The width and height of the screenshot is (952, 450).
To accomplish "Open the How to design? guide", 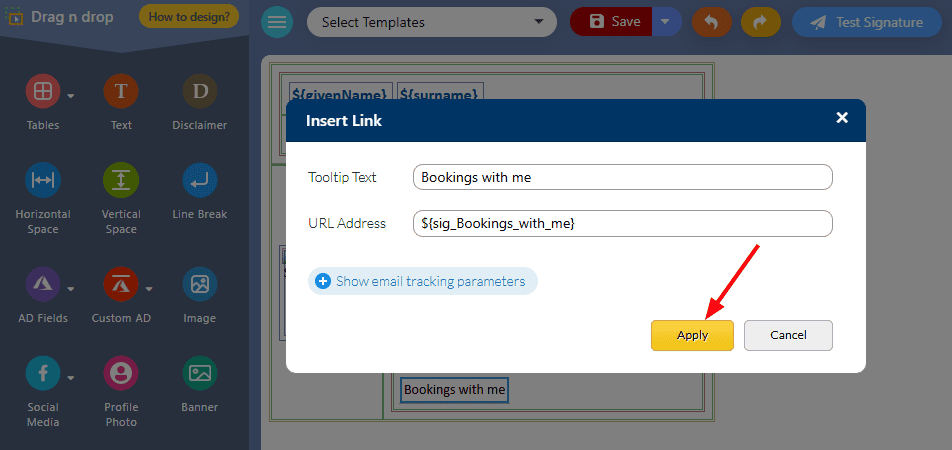I will 189,17.
